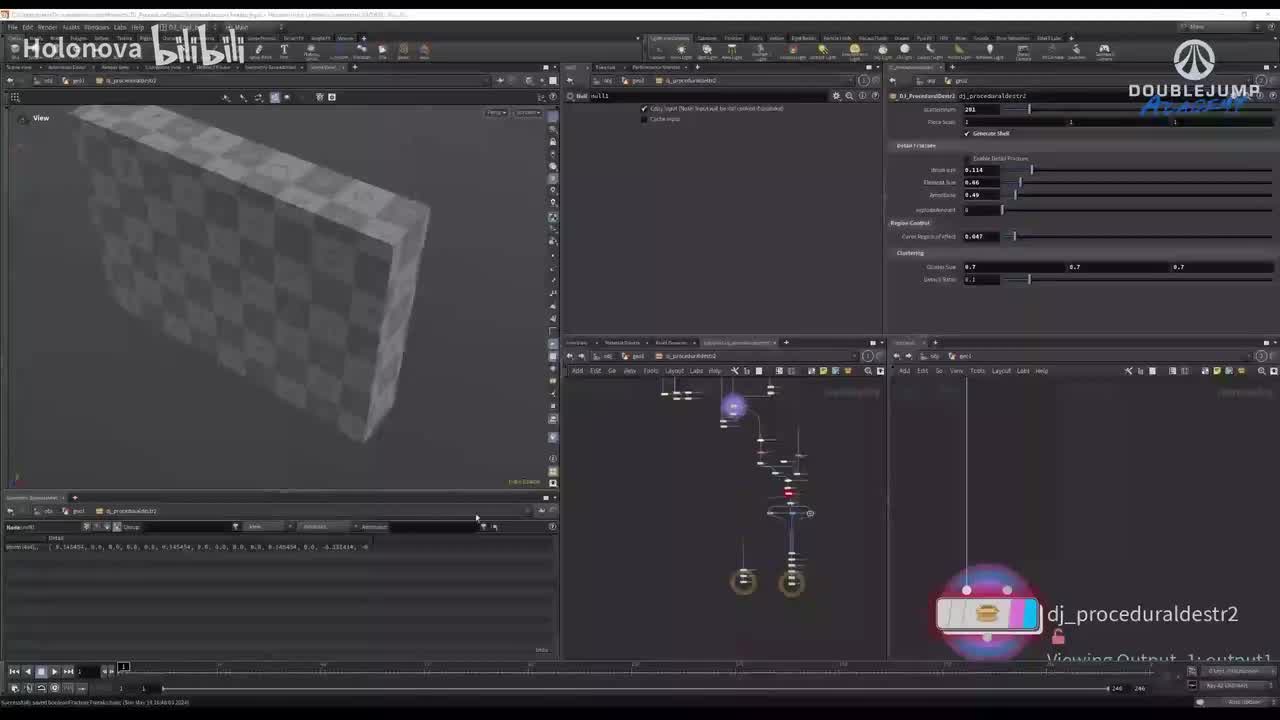Screen dimensions: 1280x720
Task: Click the Element Size value field
Action: [981, 182]
